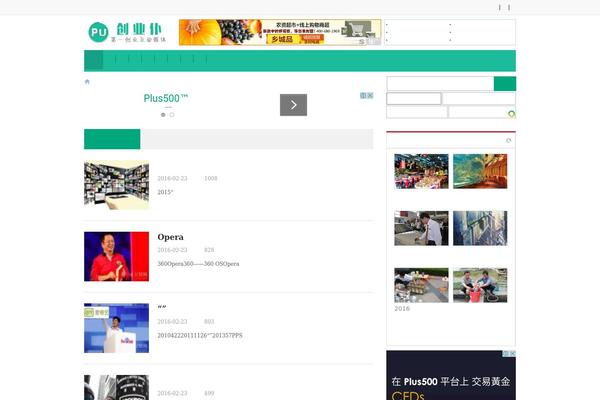
Task: Close the dark Plus500 sidebar ad
Action: tap(512, 353)
